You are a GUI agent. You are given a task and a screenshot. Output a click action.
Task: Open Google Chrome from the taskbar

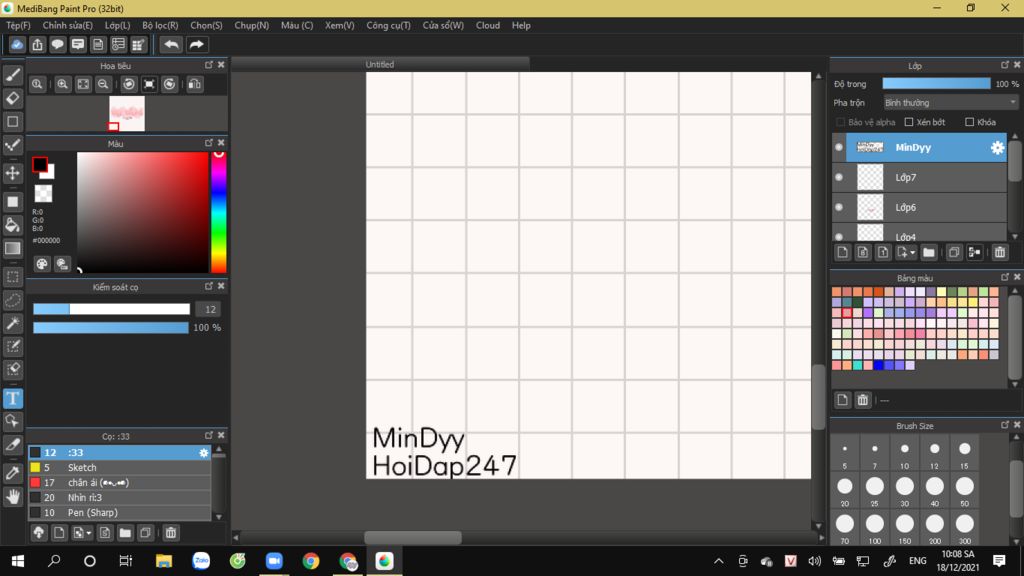coord(311,561)
